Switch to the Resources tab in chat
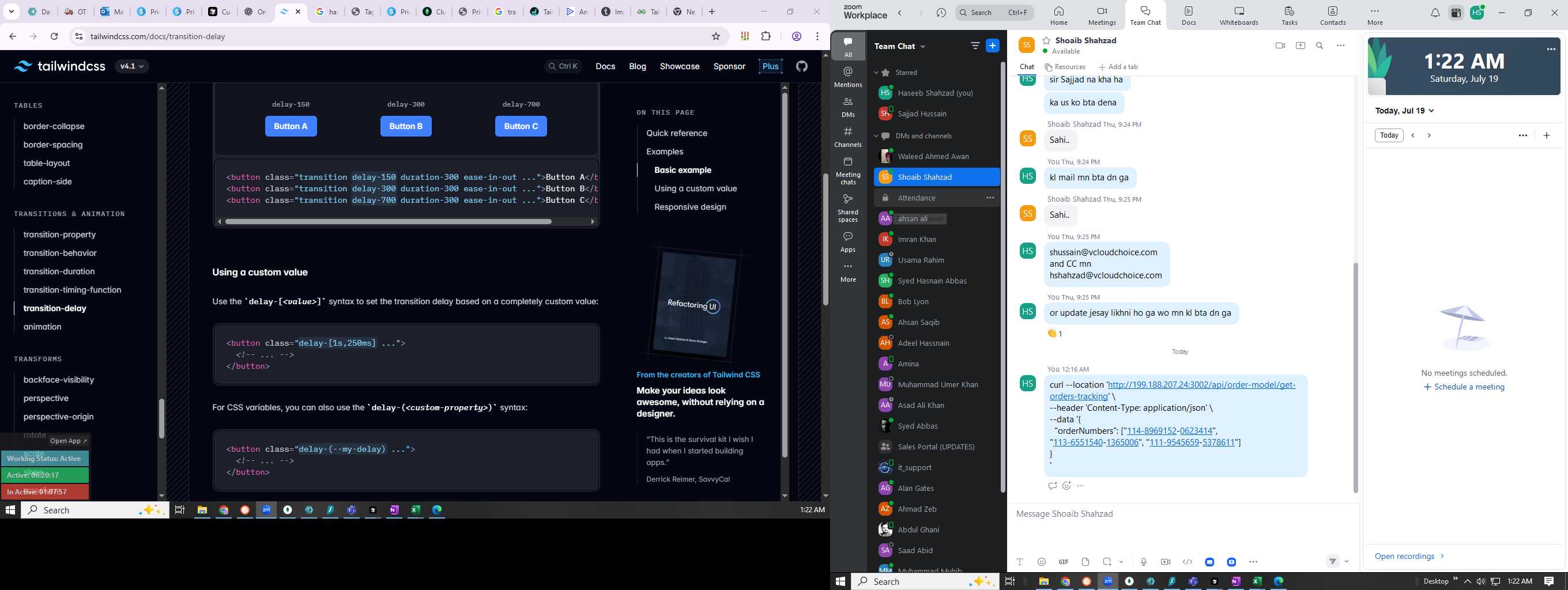 point(1065,67)
